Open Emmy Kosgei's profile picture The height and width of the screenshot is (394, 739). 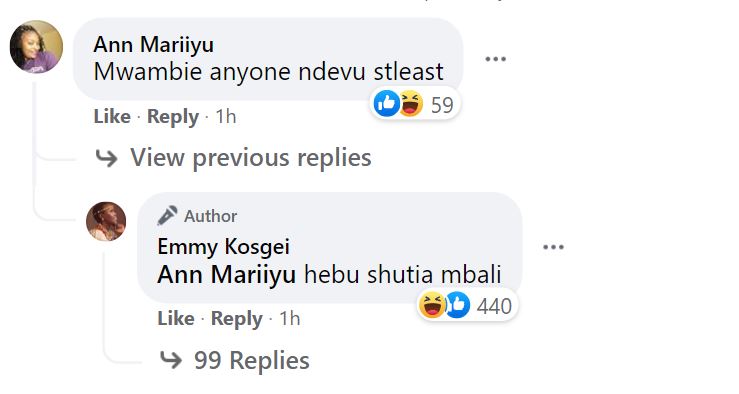tap(106, 222)
